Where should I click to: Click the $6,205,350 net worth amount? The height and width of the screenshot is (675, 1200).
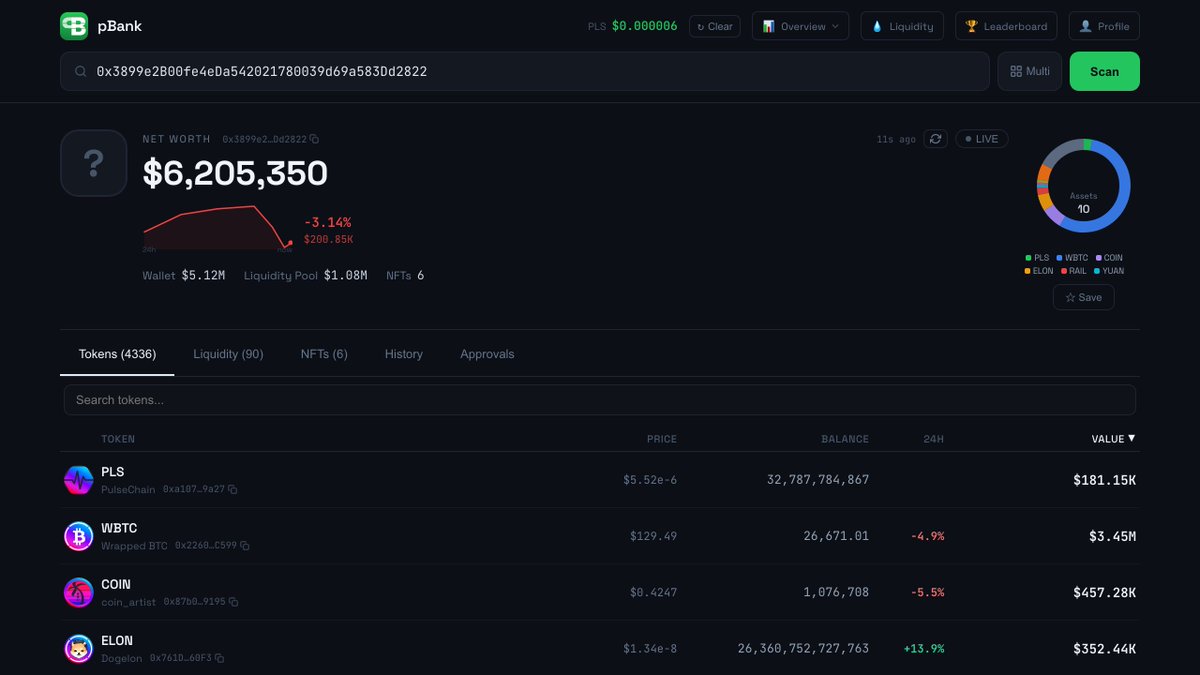235,173
